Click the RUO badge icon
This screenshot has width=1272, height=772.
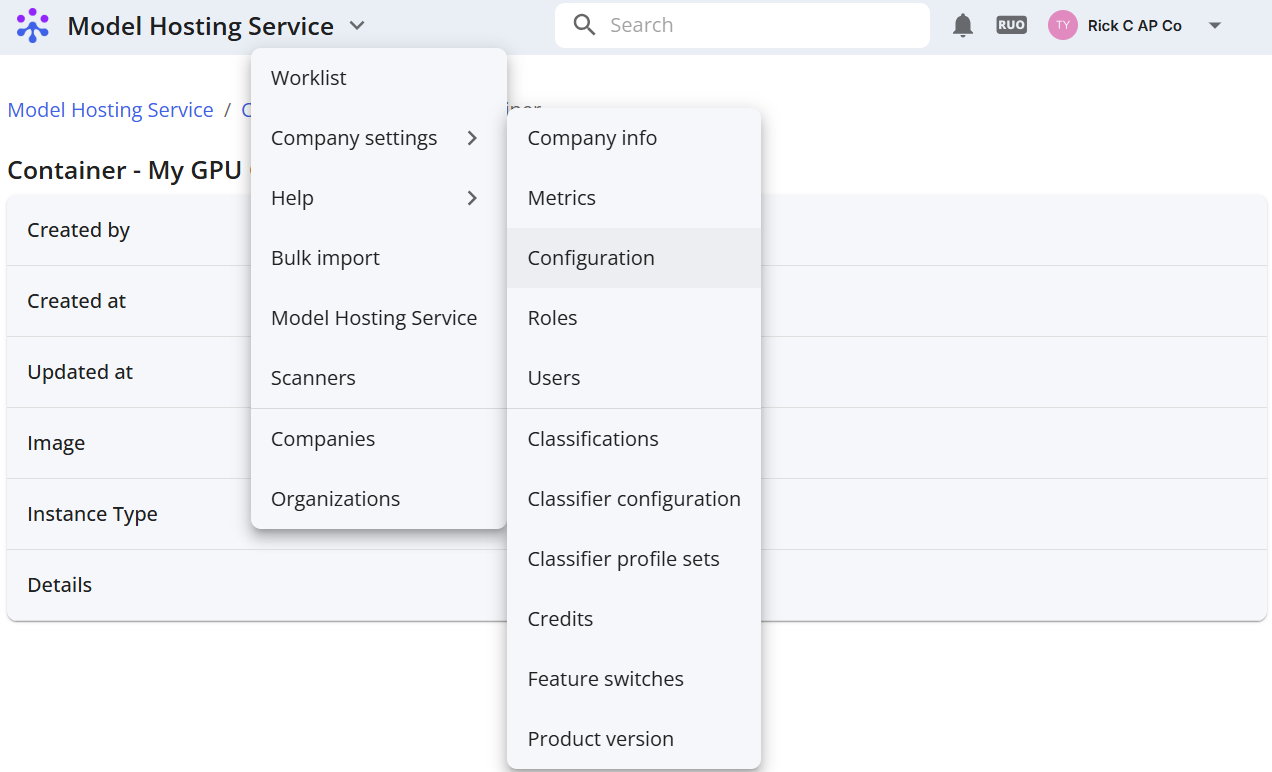1012,25
